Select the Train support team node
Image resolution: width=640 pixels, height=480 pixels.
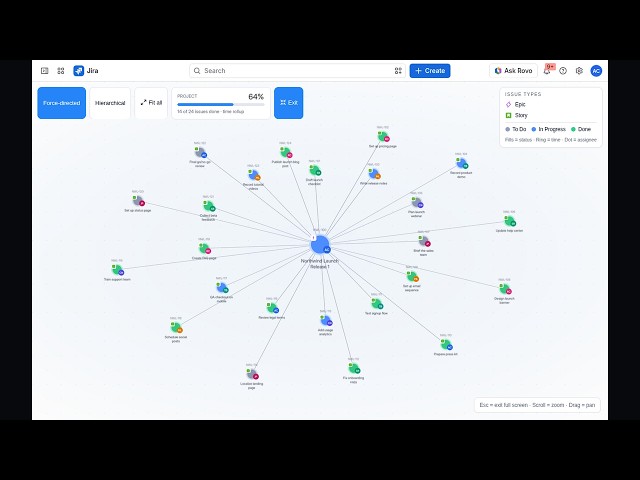[x=118, y=270]
